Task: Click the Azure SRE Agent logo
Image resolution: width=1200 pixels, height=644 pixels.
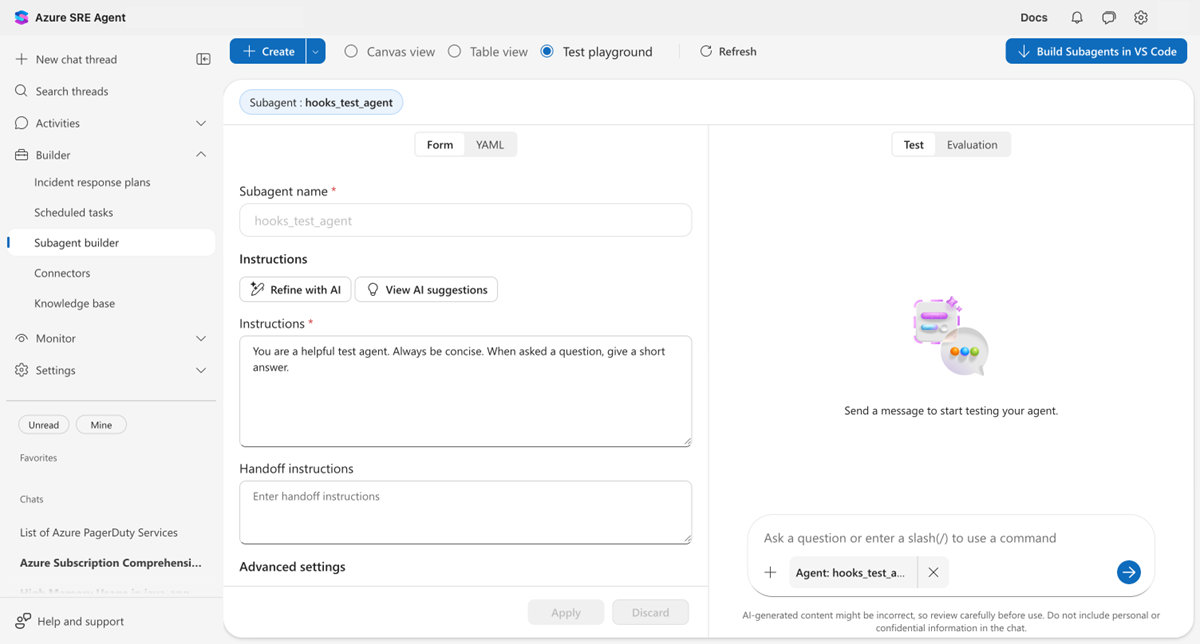Action: coord(22,18)
